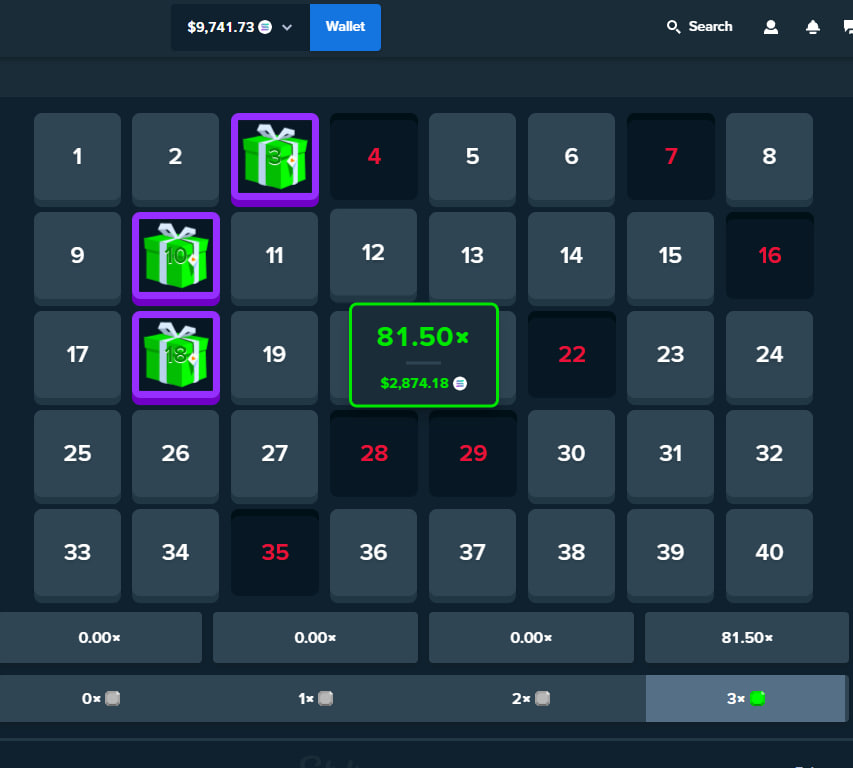Click the $9,741.73 balance
The width and height of the screenshot is (853, 768).
pos(220,27)
